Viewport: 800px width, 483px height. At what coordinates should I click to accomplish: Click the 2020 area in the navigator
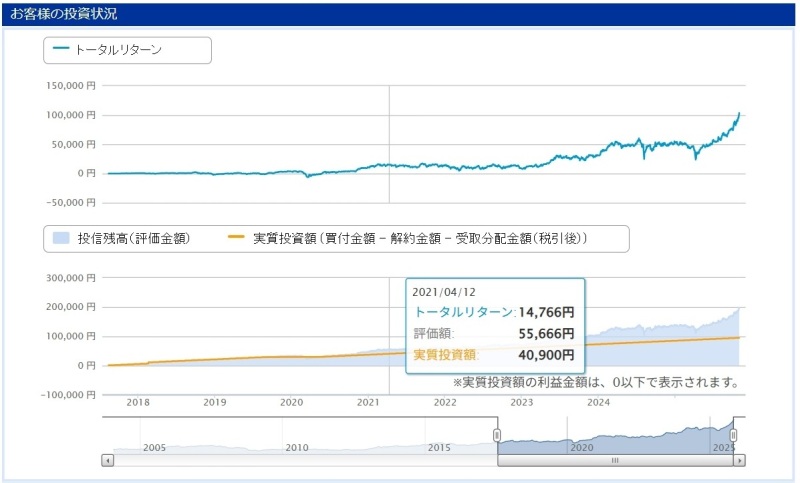(582, 447)
